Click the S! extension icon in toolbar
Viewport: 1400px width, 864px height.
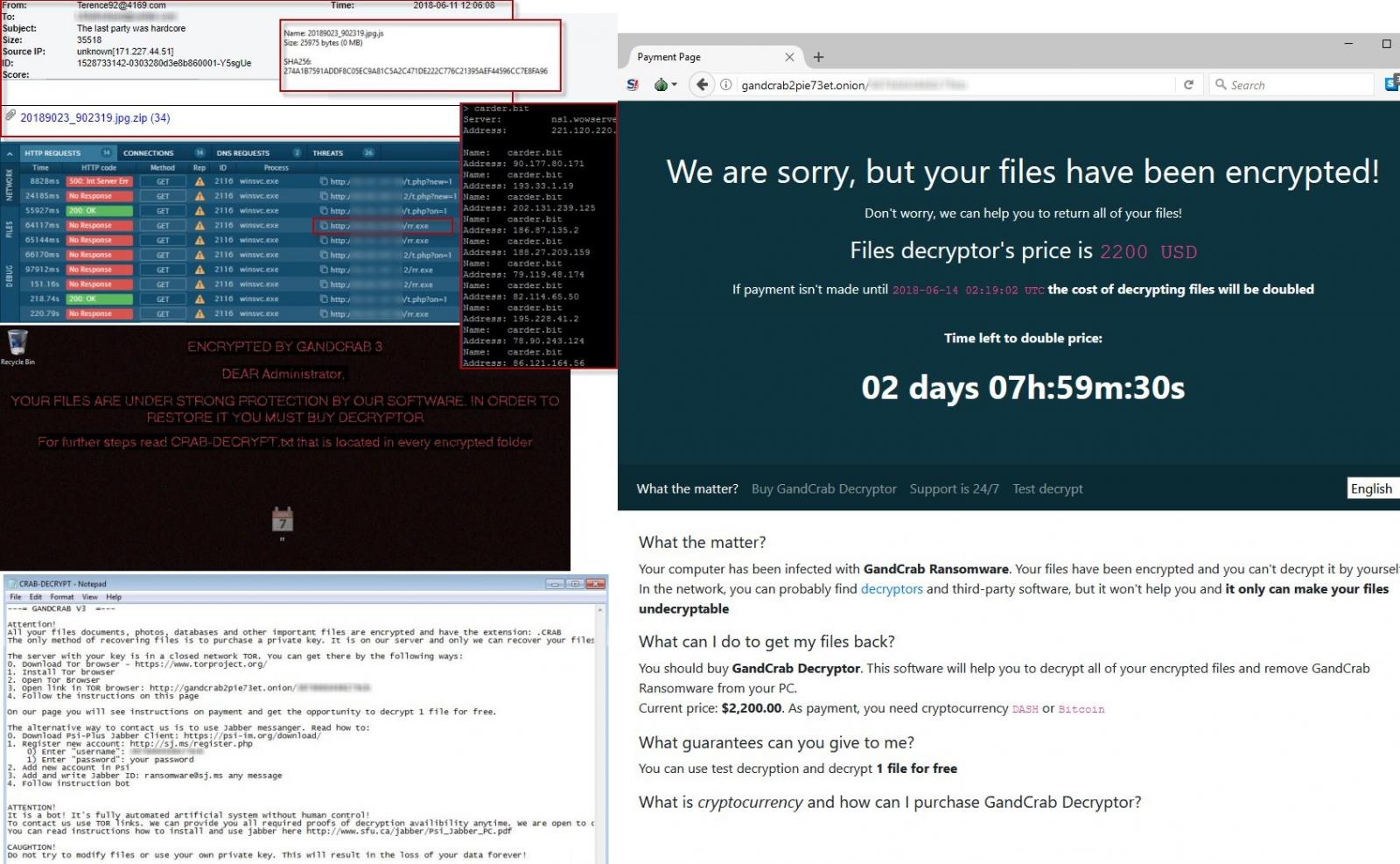pos(633,85)
